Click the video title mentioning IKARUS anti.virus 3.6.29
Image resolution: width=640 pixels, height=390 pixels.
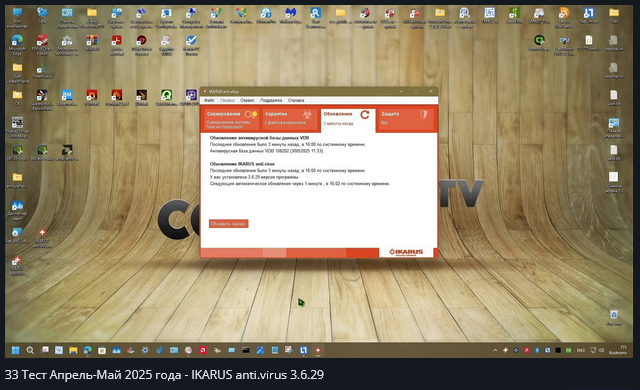point(164,375)
